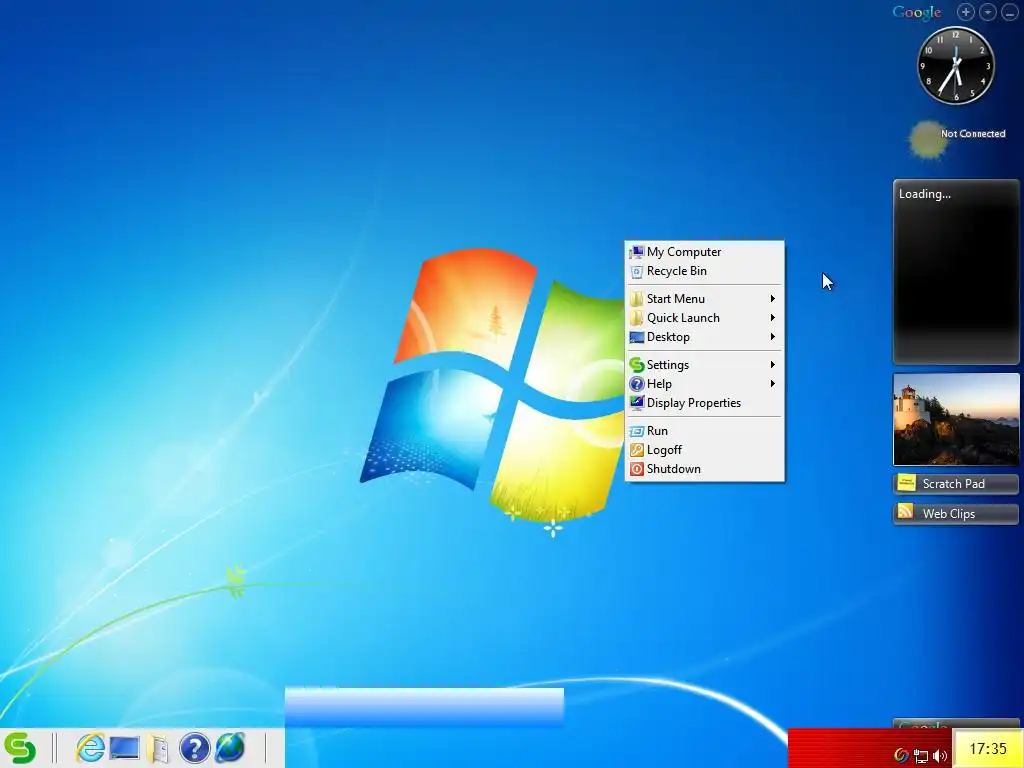Open the Scratch Pad gadget
1024x768 pixels.
point(956,484)
